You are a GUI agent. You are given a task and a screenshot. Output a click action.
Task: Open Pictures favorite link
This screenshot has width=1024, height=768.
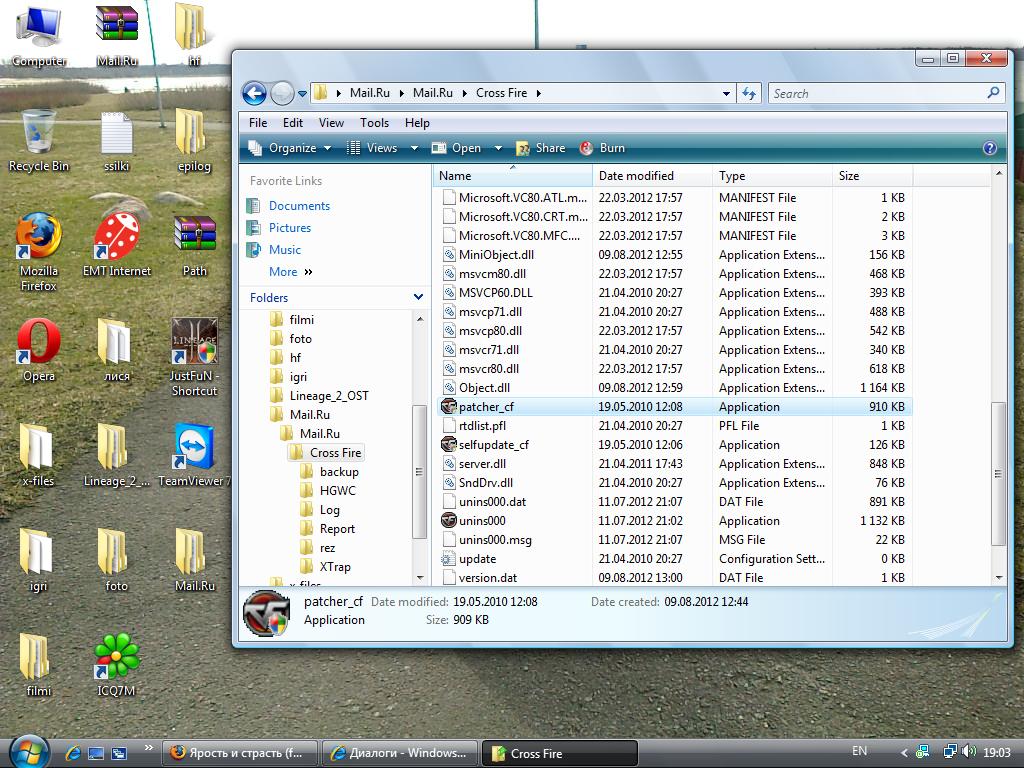[x=289, y=228]
